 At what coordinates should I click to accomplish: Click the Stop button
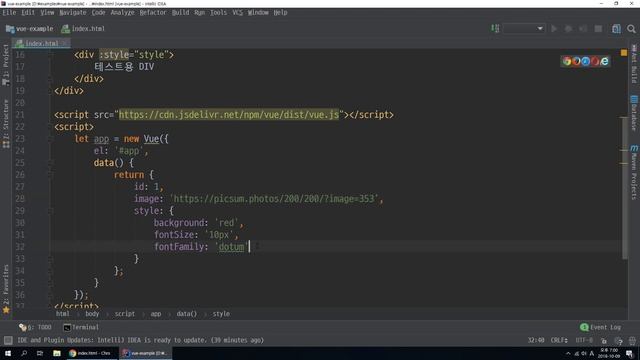pyautogui.click(x=598, y=29)
